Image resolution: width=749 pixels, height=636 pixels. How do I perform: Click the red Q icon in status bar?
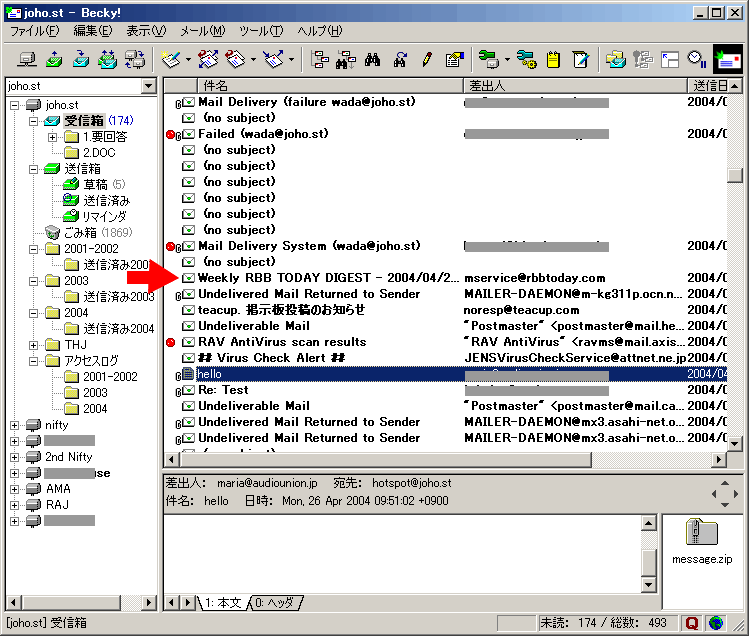tap(692, 623)
